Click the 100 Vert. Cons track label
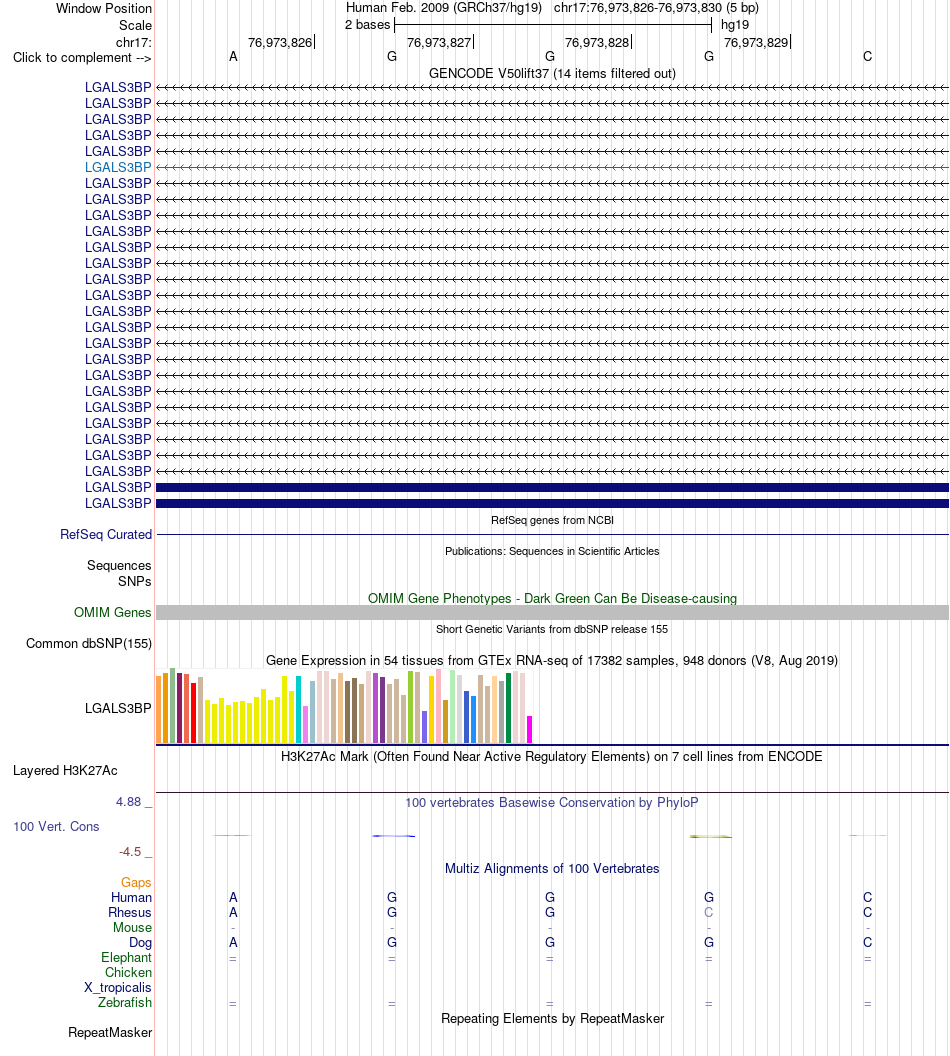This screenshot has height=1056, width=950. (x=56, y=826)
